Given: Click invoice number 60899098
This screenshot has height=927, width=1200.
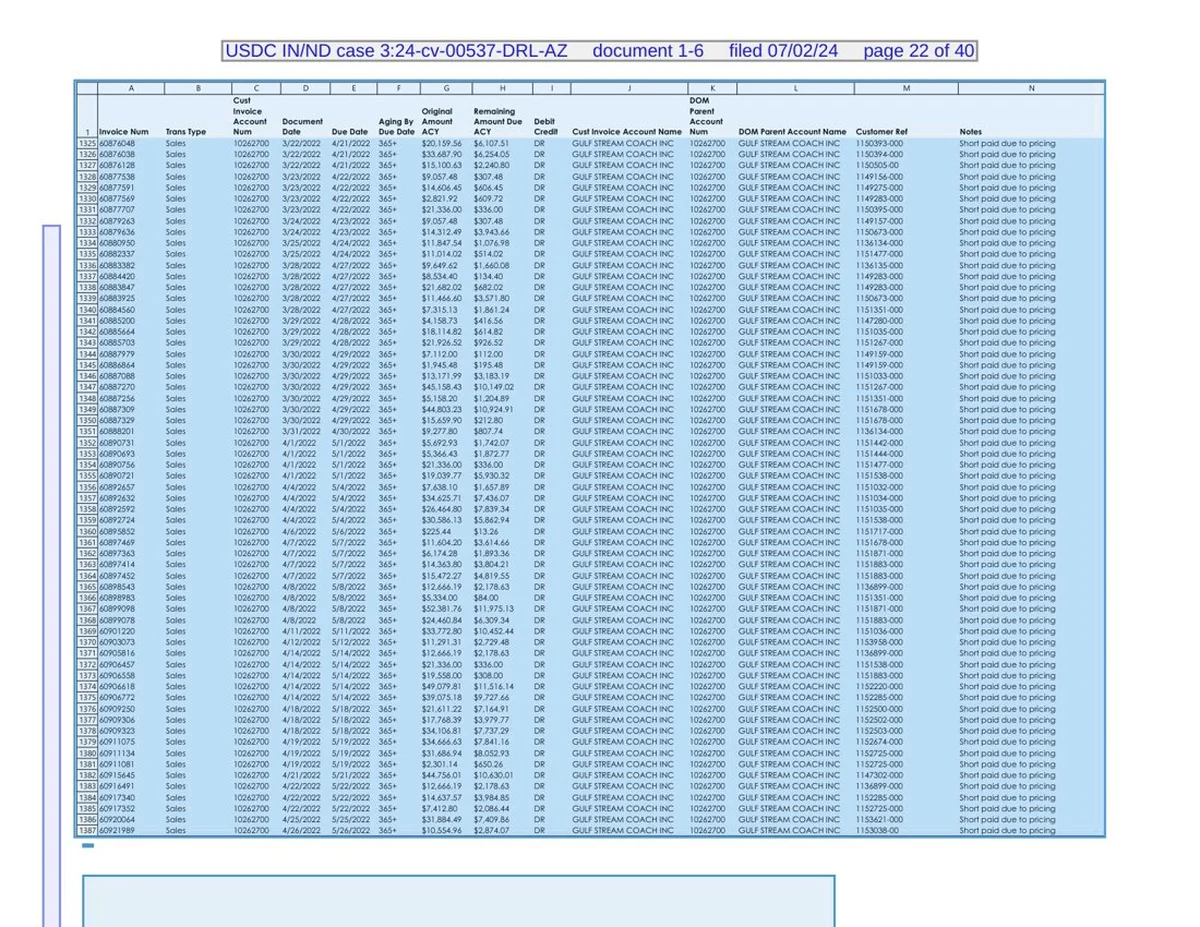Looking at the screenshot, I should (117, 609).
